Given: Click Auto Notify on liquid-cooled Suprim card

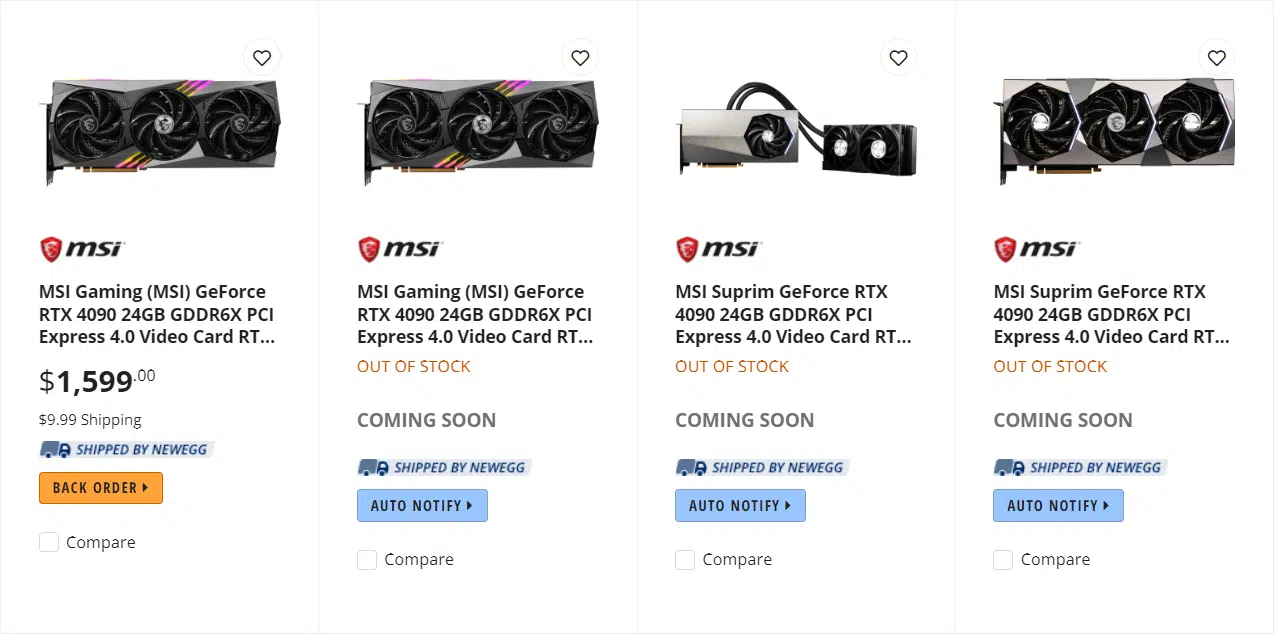Looking at the screenshot, I should tap(740, 505).
